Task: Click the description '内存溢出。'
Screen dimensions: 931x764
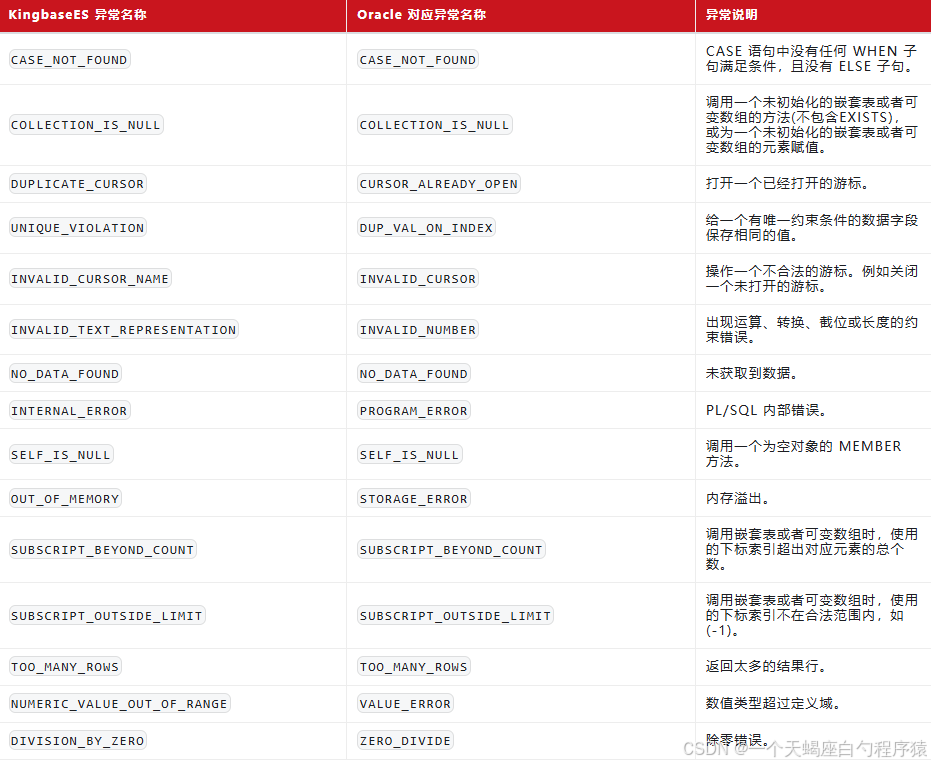Action: [x=737, y=498]
